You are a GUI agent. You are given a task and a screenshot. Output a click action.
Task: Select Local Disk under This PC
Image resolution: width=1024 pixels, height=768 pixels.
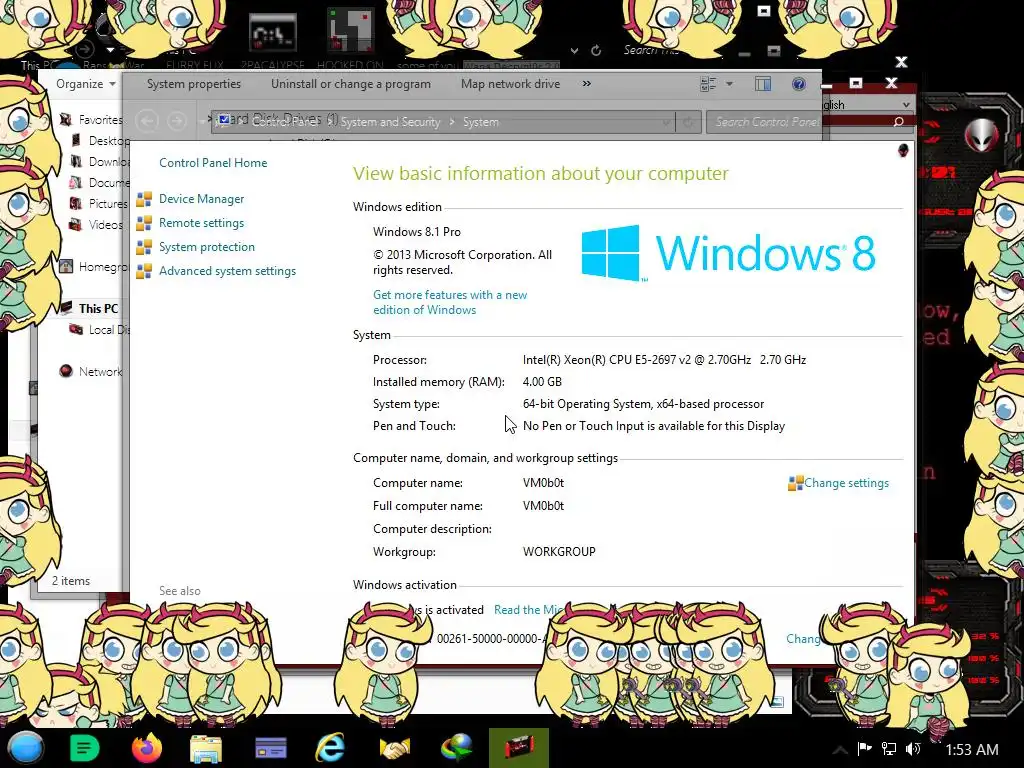tap(108, 330)
